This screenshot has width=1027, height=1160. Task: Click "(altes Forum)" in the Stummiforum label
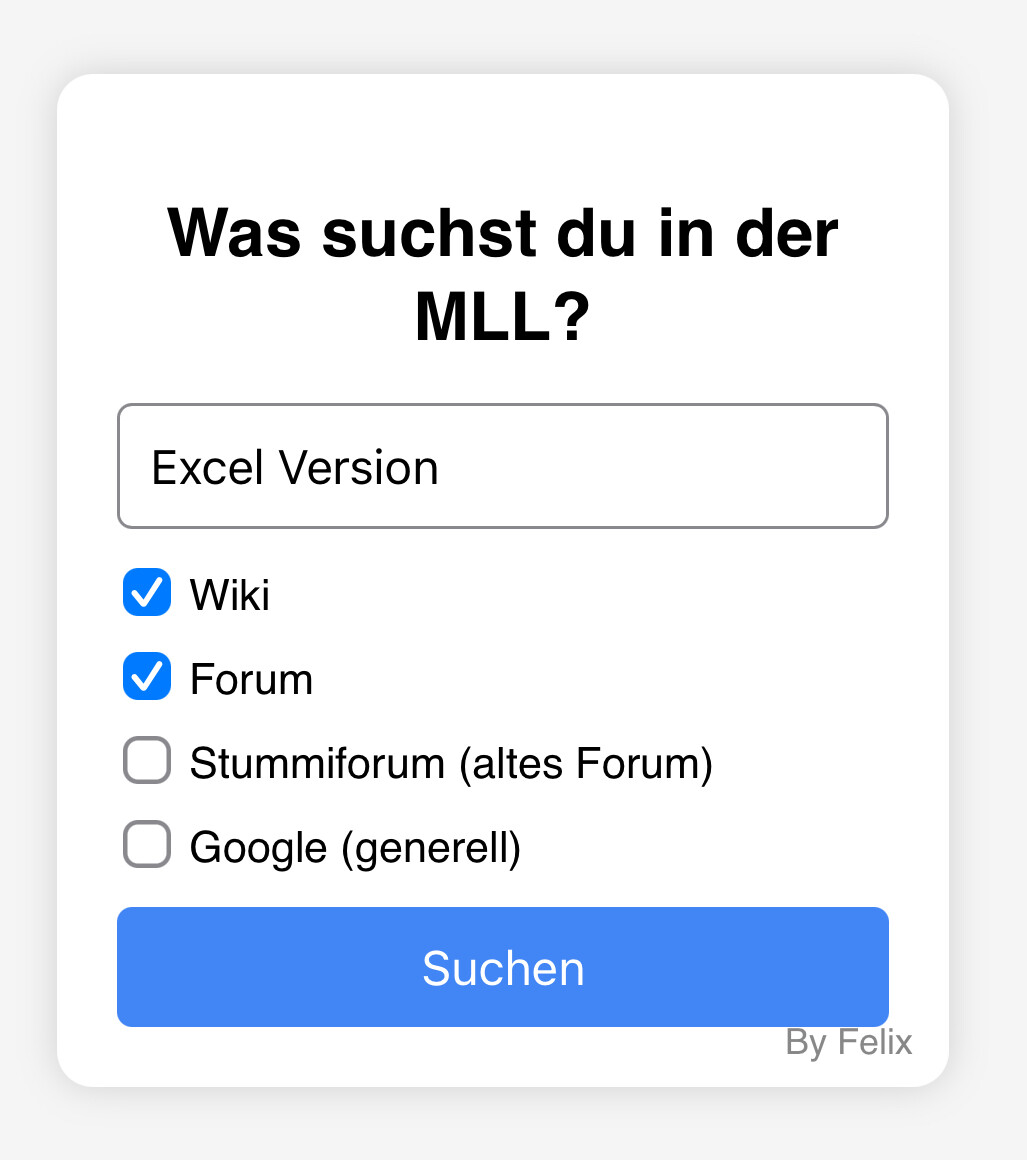tap(585, 764)
